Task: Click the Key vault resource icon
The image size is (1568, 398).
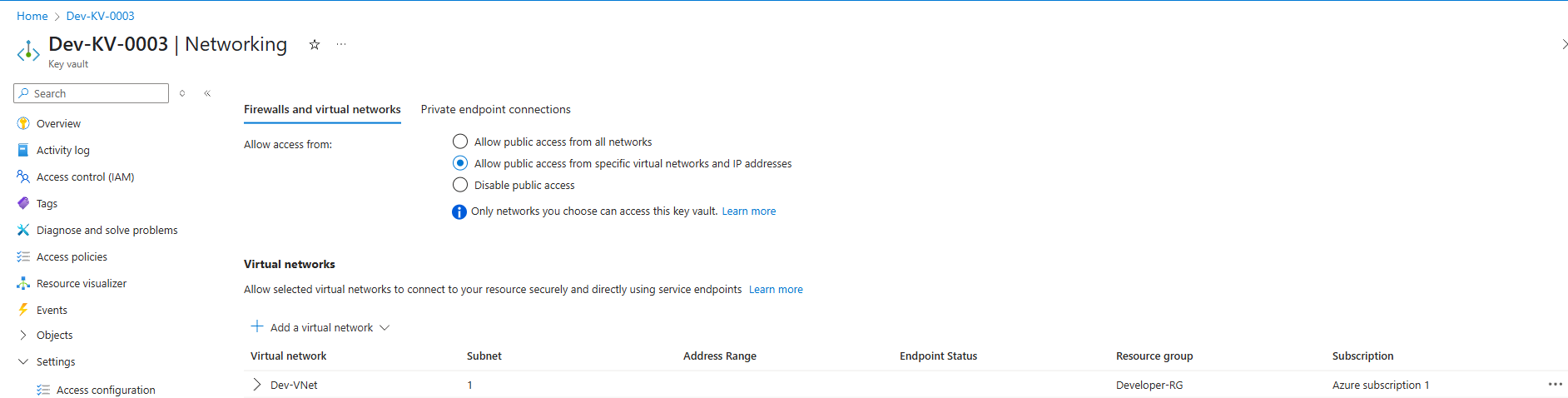Action: pos(28,52)
